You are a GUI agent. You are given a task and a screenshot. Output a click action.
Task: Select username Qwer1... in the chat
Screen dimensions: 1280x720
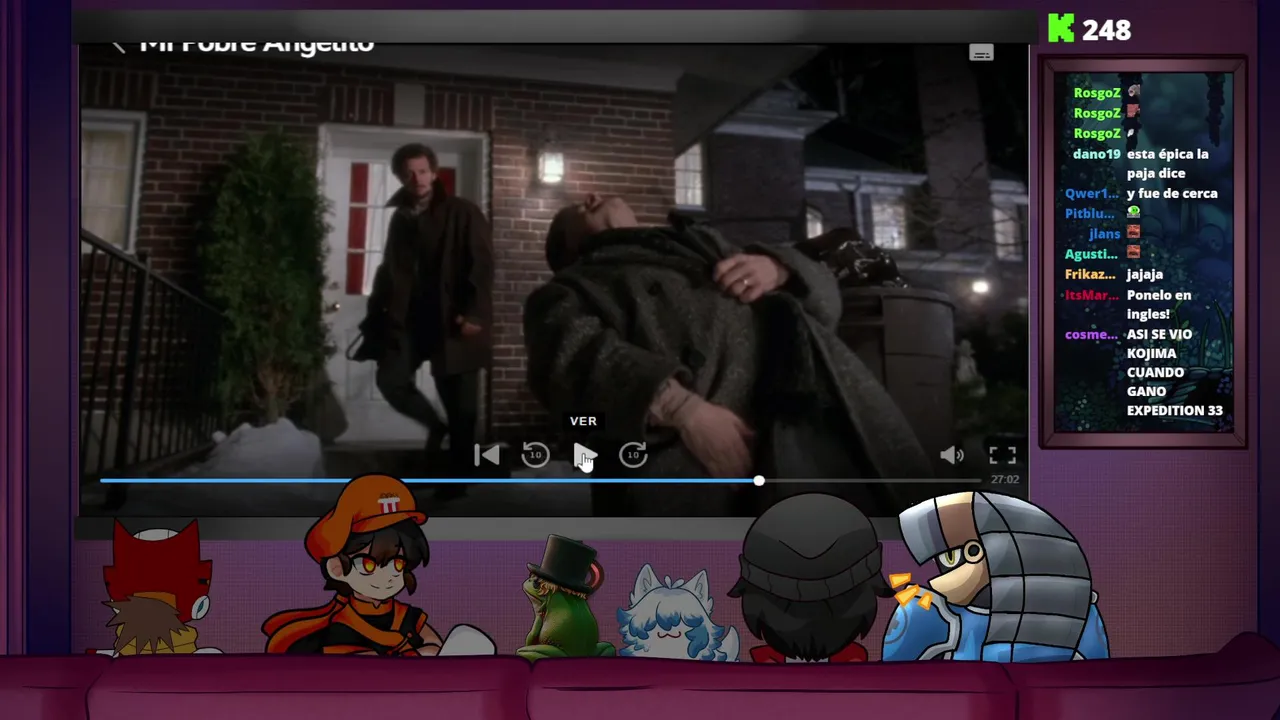[1092, 193]
